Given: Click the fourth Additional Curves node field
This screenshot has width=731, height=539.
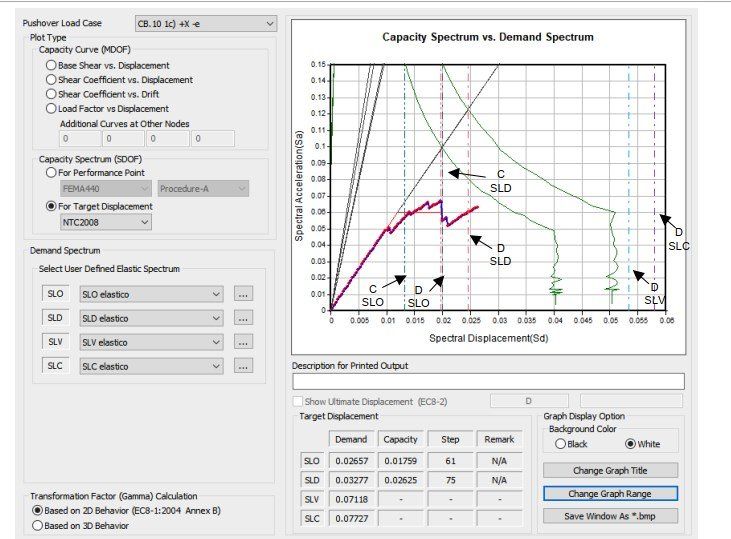Looking at the screenshot, I should pos(213,138).
